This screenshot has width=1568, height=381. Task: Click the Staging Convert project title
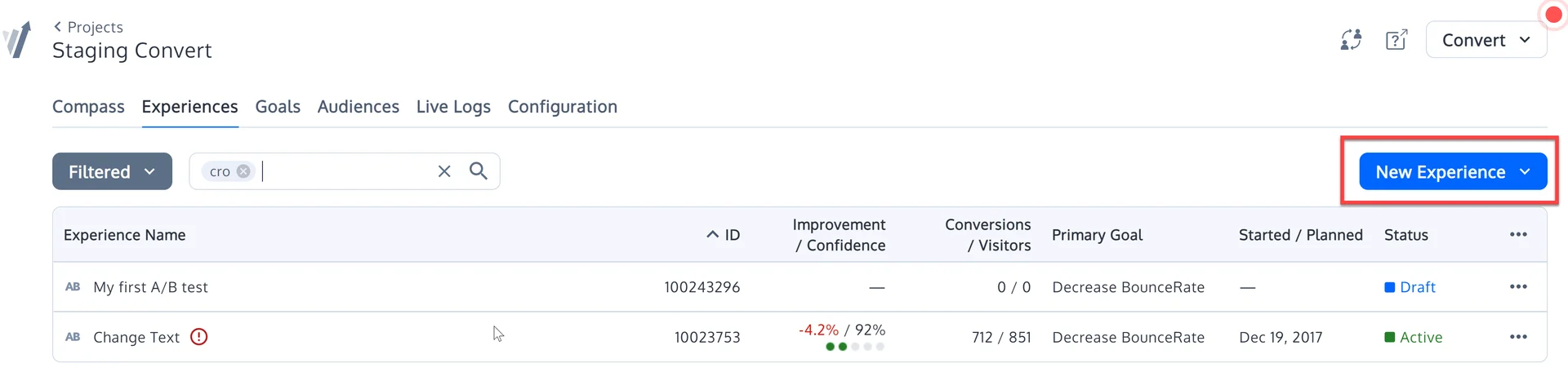tap(131, 51)
